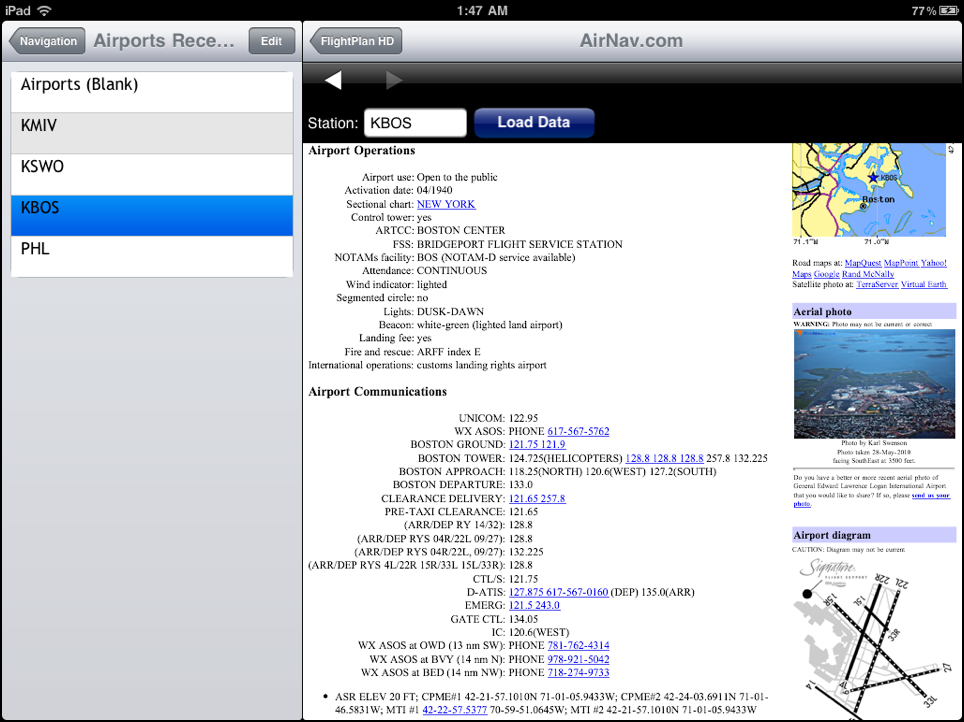The height and width of the screenshot is (722, 964).
Task: Open PHL airport entry
Action: [x=152, y=249]
